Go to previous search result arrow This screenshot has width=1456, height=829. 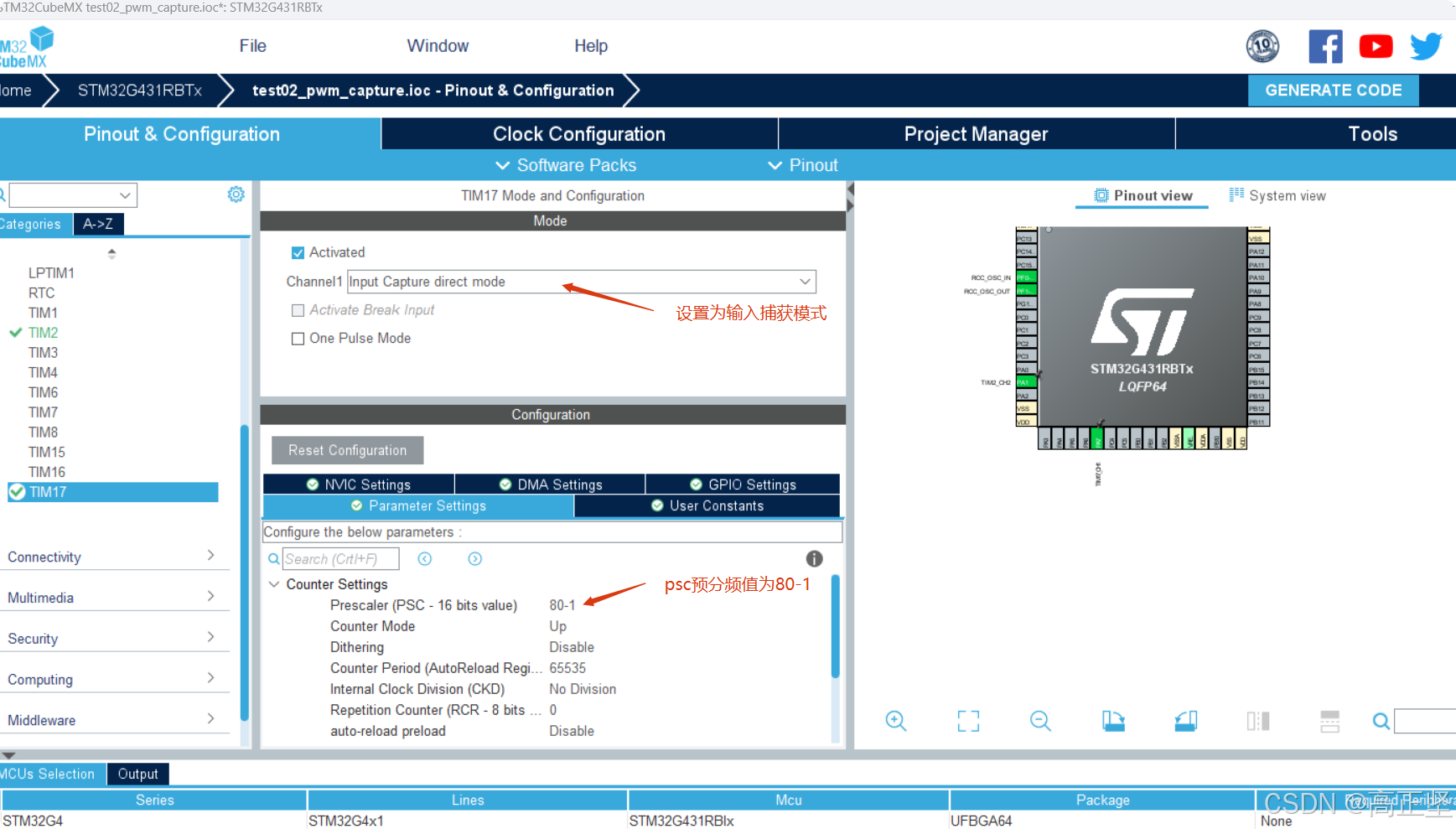pos(425,559)
